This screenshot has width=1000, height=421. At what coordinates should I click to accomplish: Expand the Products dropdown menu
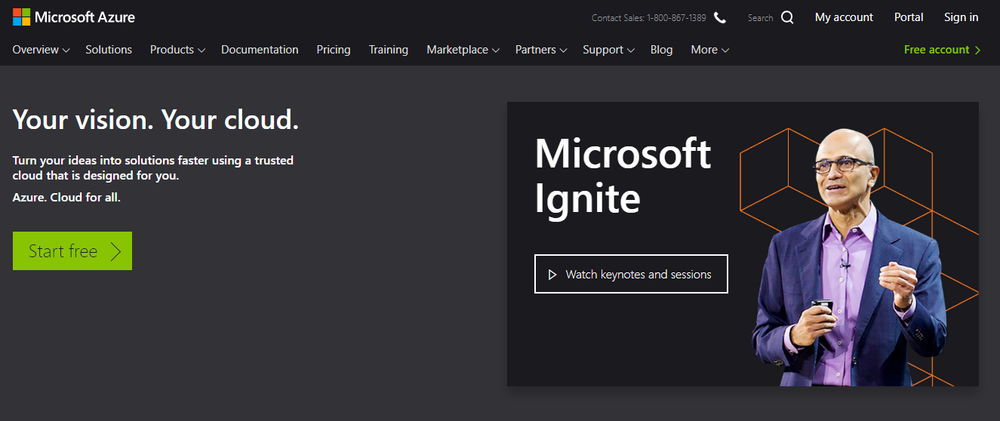pos(177,50)
